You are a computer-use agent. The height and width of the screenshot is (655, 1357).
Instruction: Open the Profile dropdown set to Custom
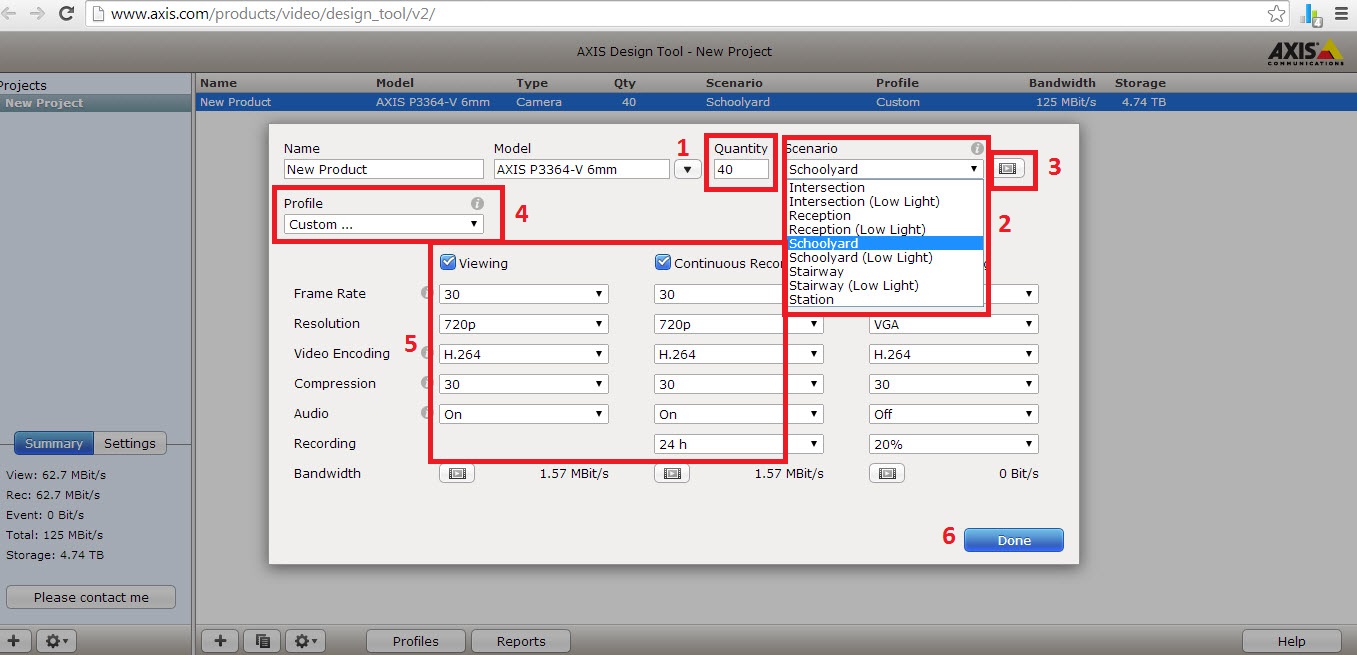click(384, 224)
